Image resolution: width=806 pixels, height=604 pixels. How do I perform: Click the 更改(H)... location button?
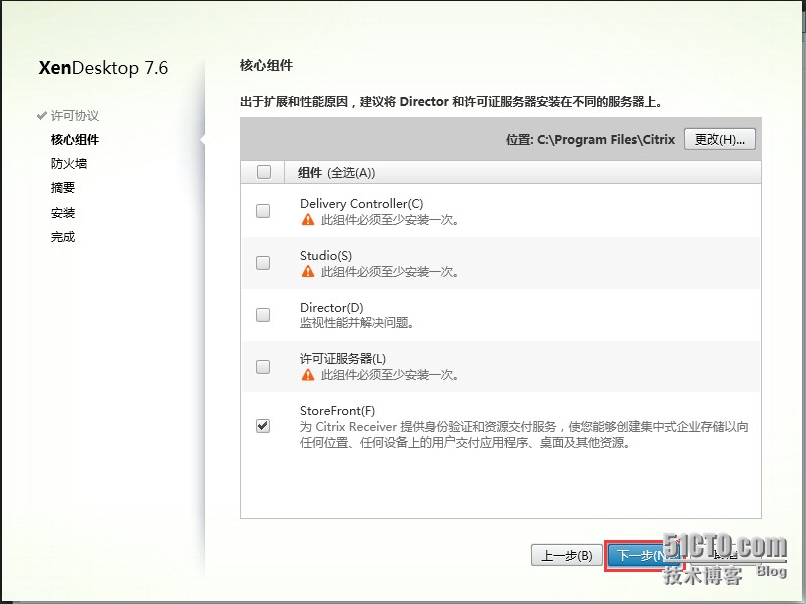tap(720, 139)
